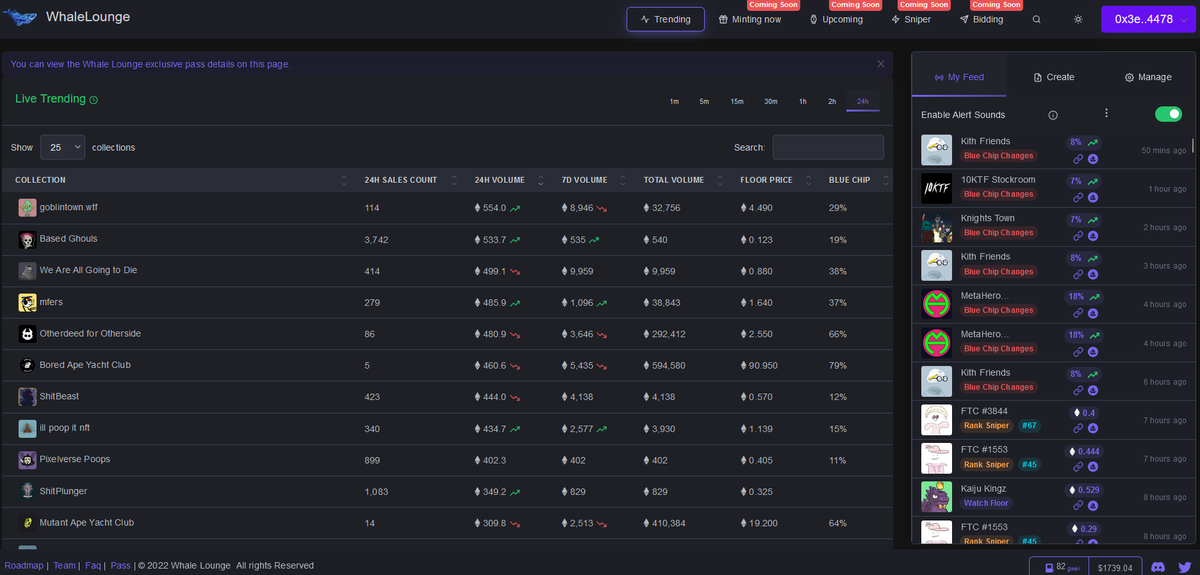Image resolution: width=1200 pixels, height=575 pixels.
Task: Open link icon on FTC #3844 alert
Action: pos(1078,429)
